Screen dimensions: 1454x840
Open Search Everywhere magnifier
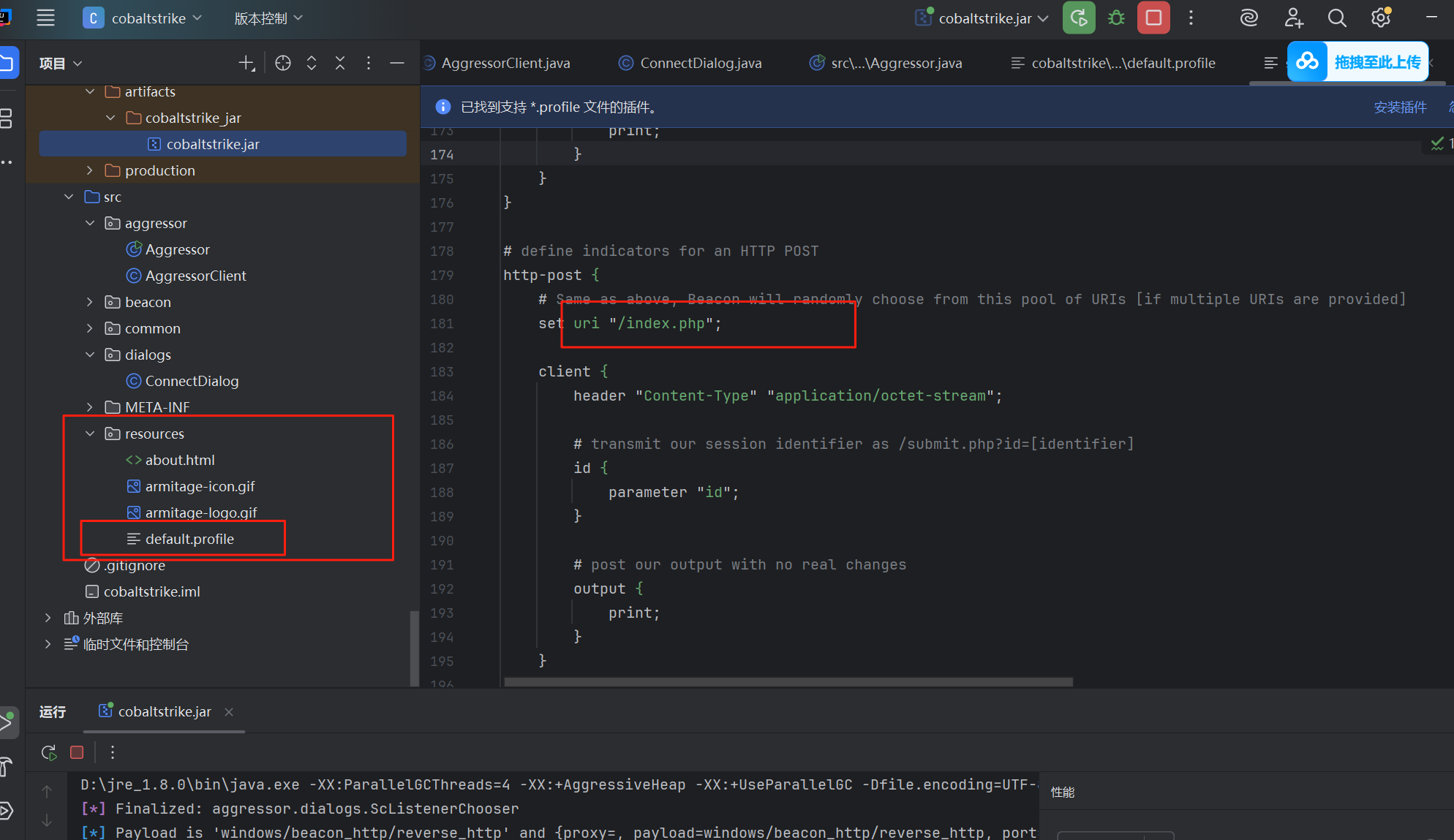[x=1337, y=18]
